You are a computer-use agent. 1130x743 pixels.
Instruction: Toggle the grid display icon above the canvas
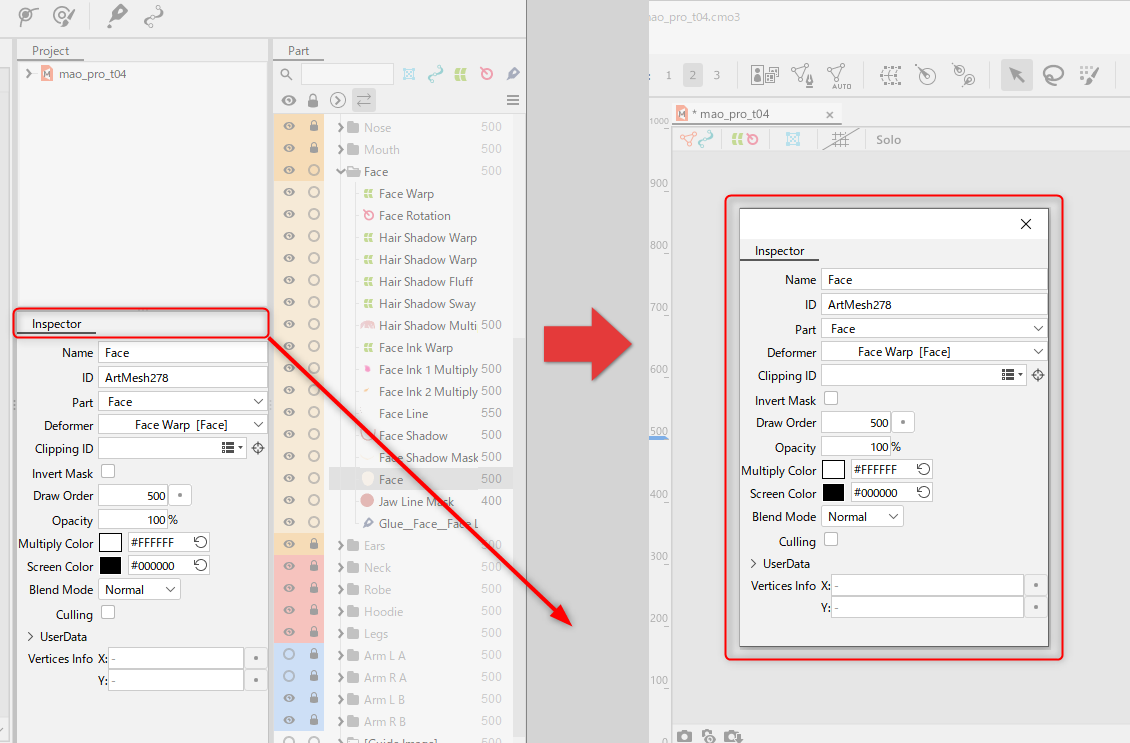(841, 139)
